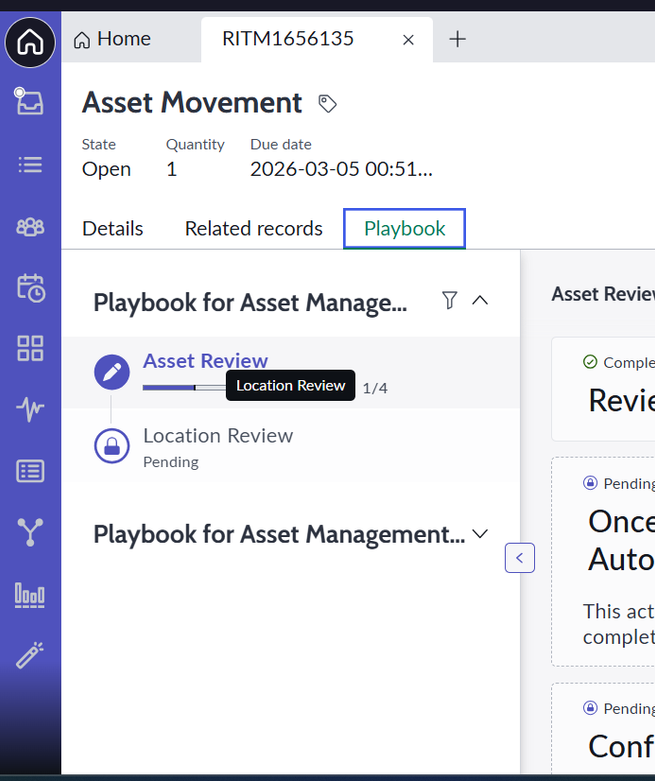Switch to the Related records tab
This screenshot has width=655, height=781.
(253, 229)
